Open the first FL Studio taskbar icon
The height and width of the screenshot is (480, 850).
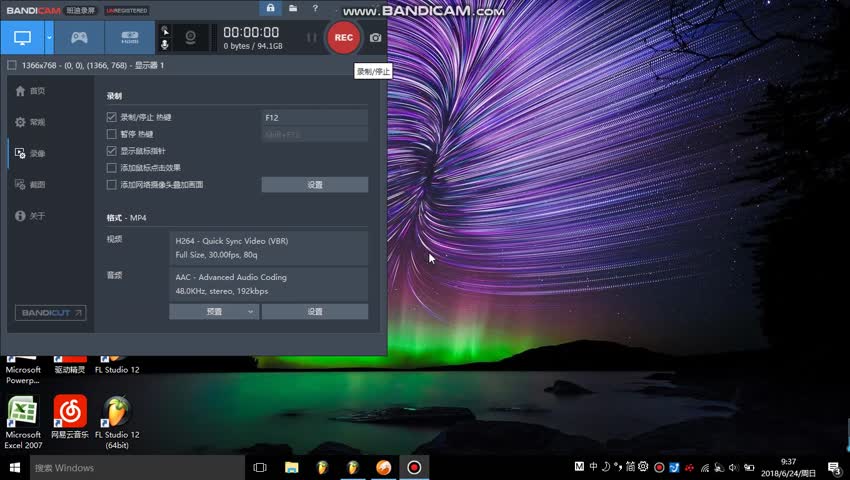(323, 467)
